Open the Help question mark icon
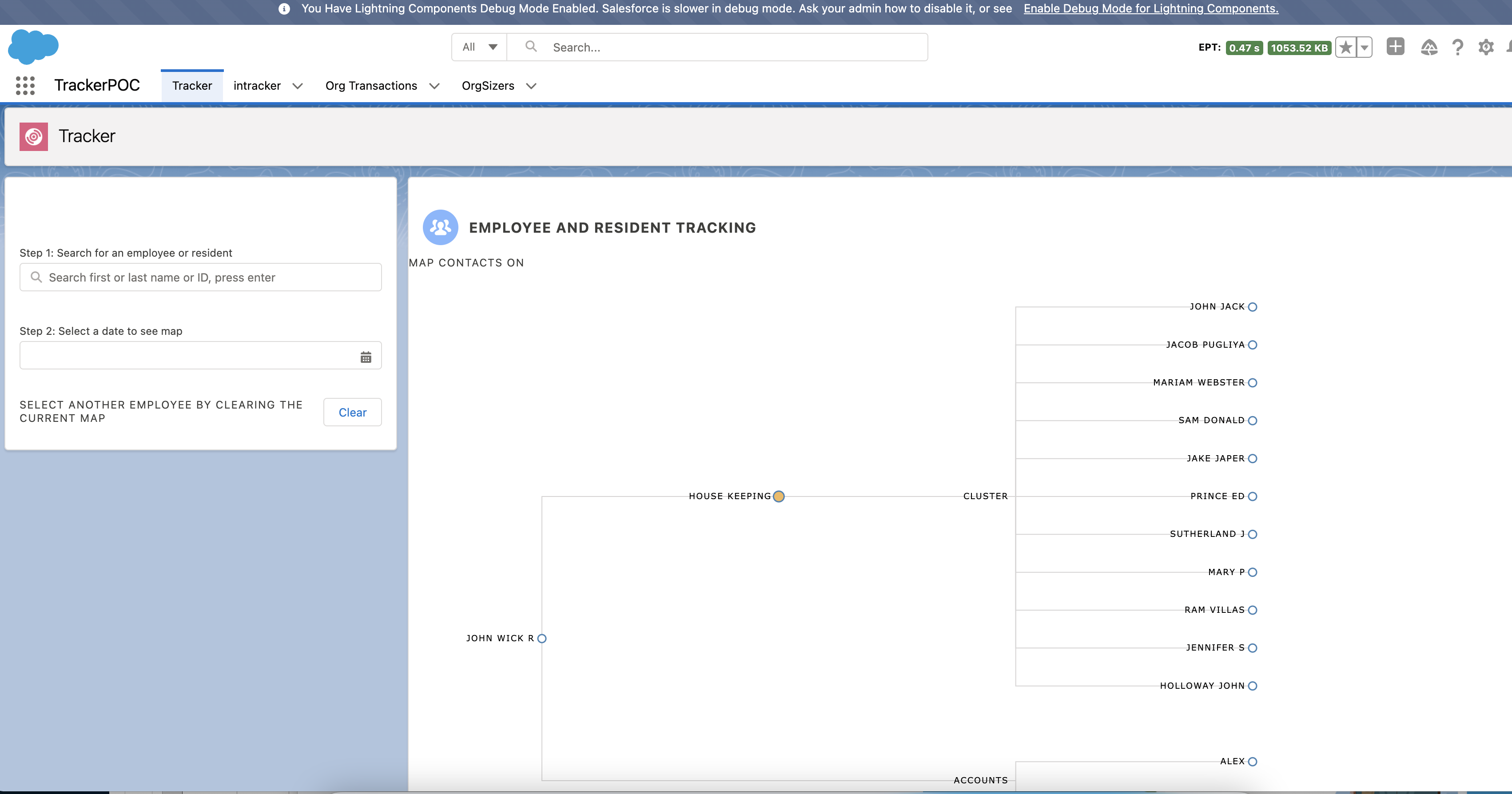Screen dimensions: 1512x794 pyautogui.click(x=1457, y=47)
